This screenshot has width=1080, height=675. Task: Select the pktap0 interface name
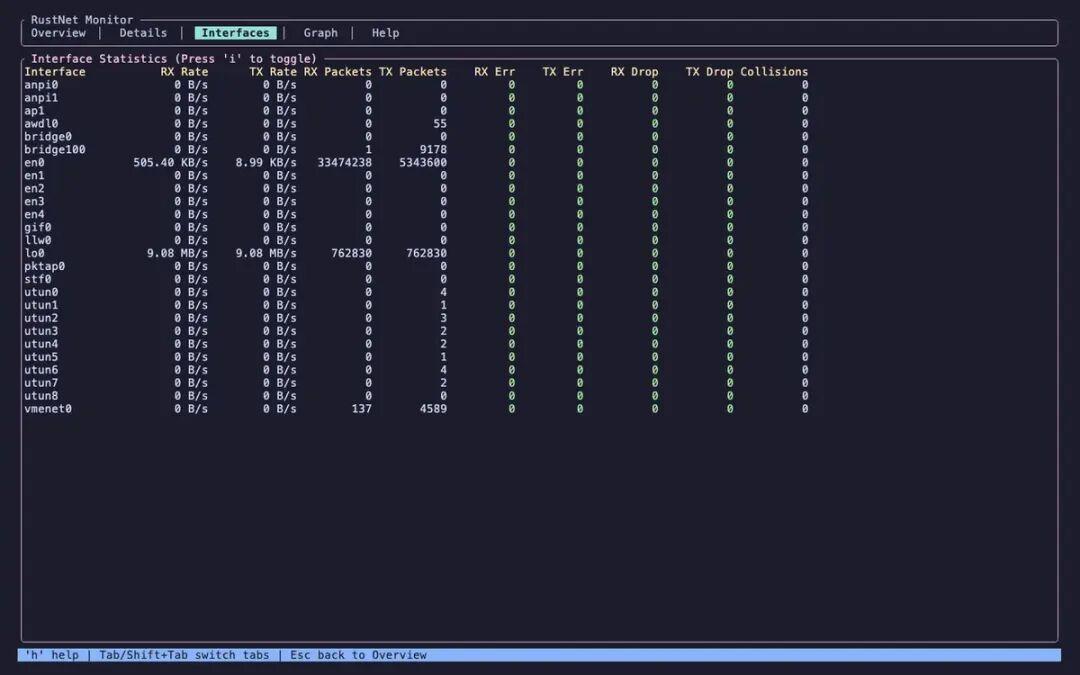pyautogui.click(x=45, y=267)
